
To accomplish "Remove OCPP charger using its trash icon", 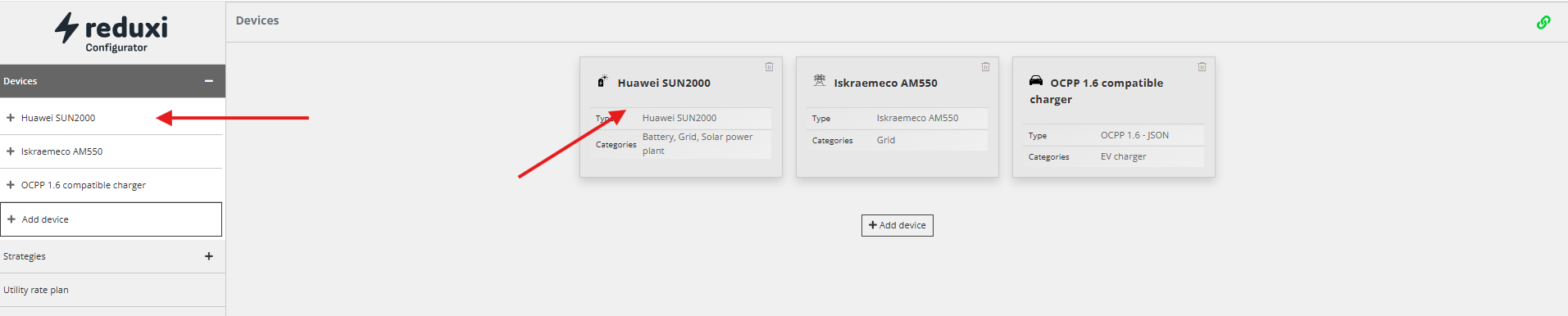I will pyautogui.click(x=1202, y=67).
